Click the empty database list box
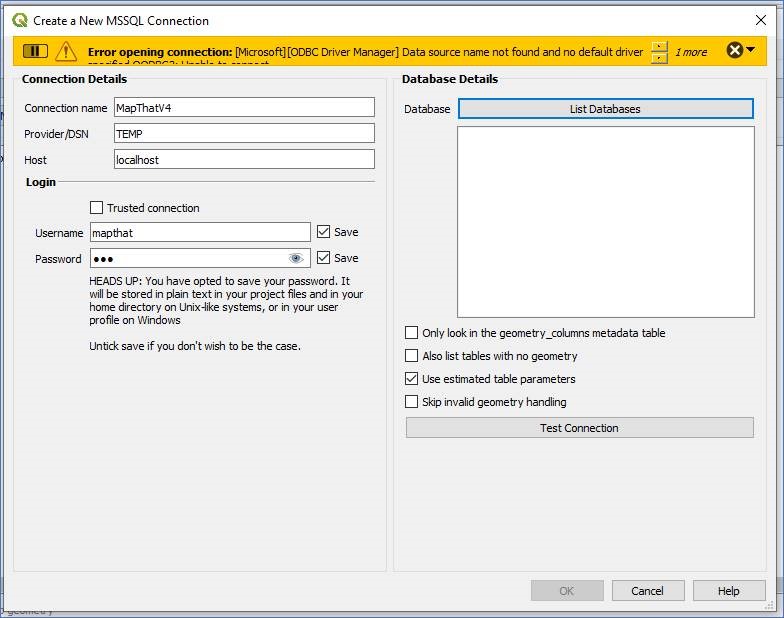 point(606,222)
